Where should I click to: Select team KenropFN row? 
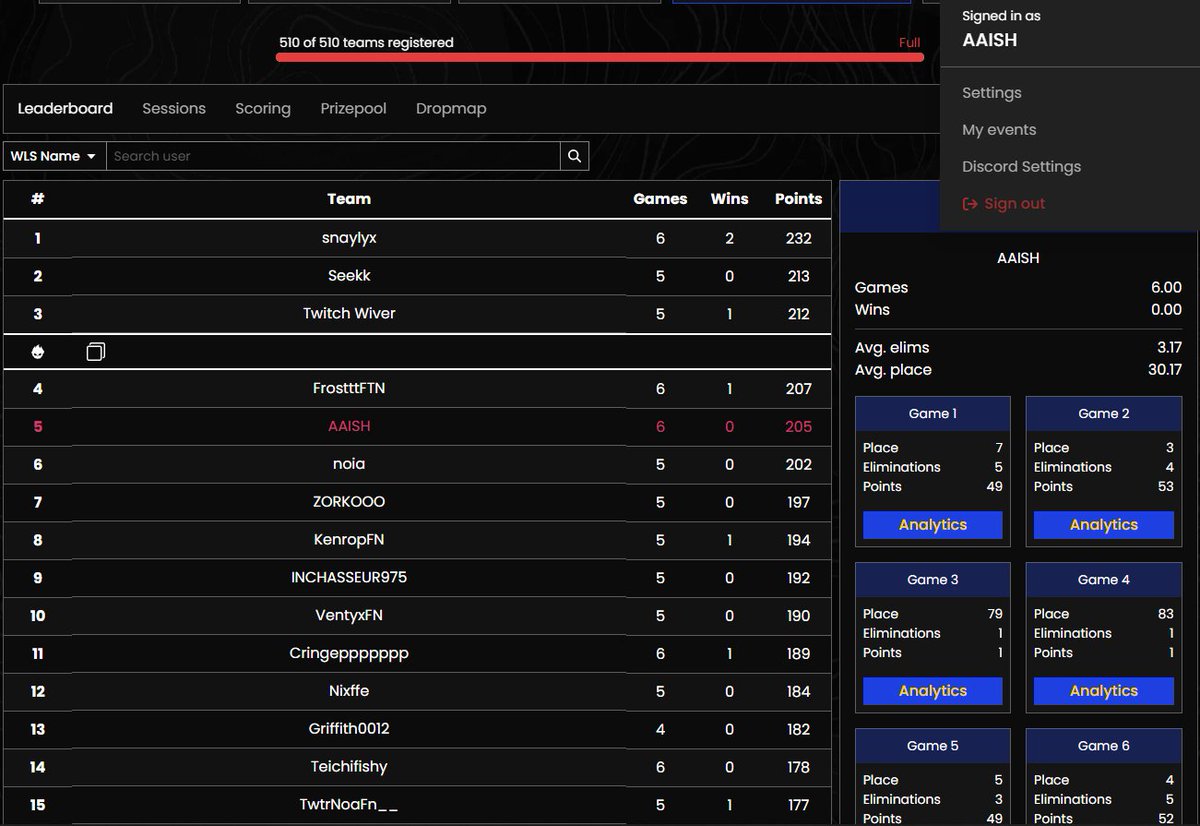pyautogui.click(x=417, y=540)
